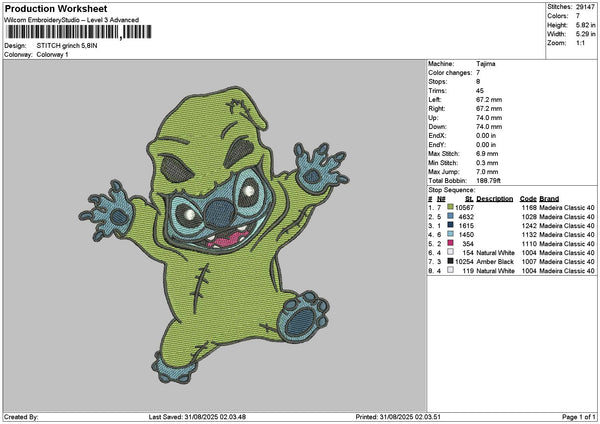Click the pink swatch code 1110
Image resolution: width=600 pixels, height=424 pixels.
click(450, 243)
